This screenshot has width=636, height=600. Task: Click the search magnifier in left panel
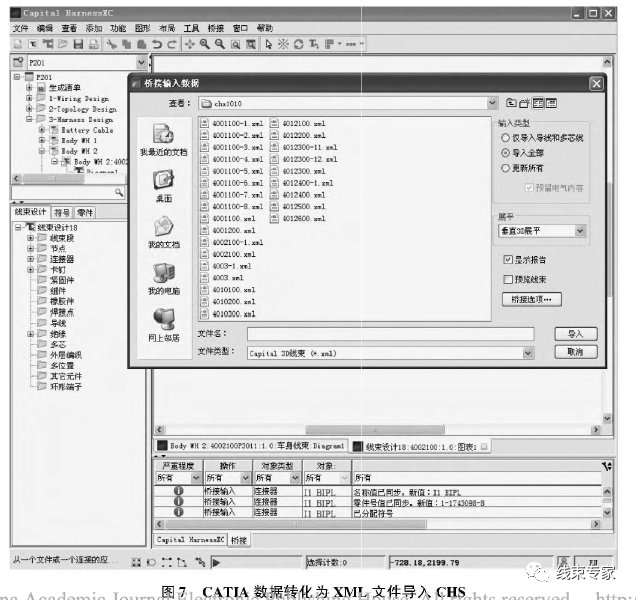click(119, 192)
